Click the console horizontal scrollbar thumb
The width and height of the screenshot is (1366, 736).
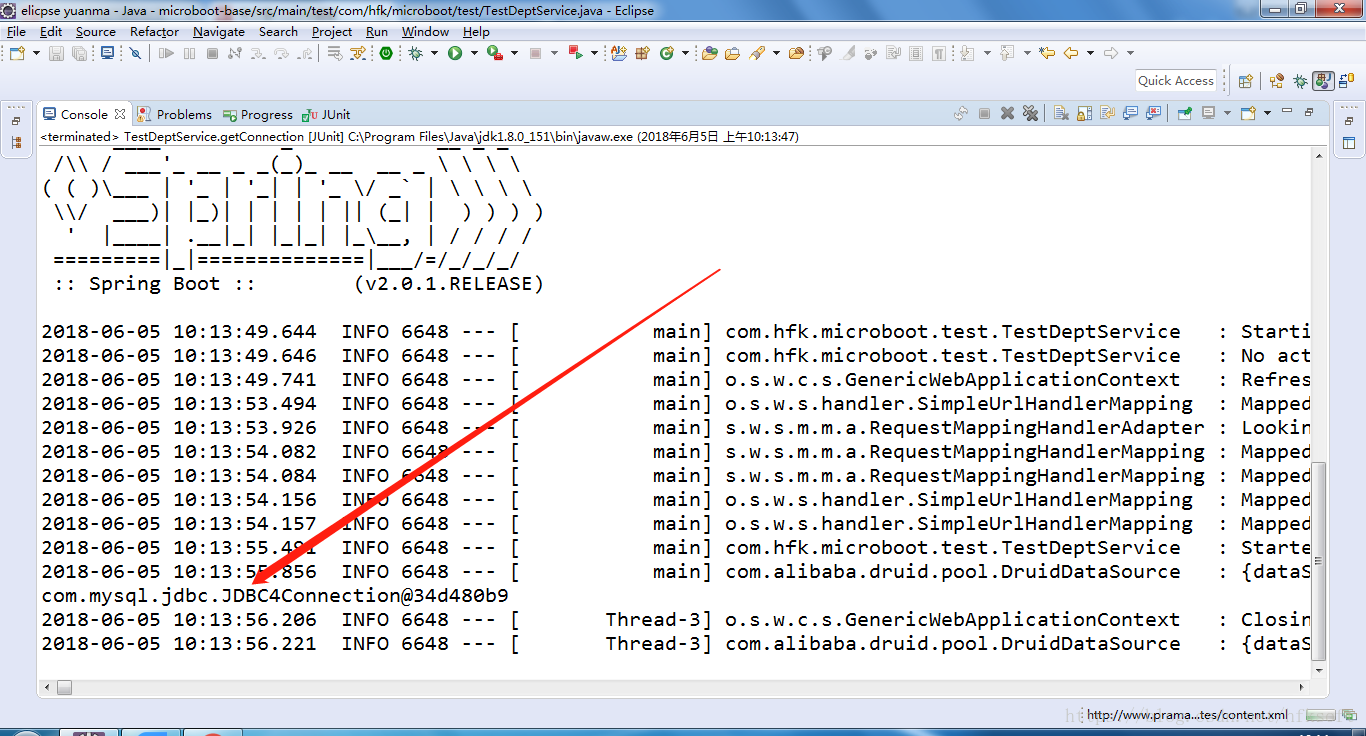[x=64, y=687]
